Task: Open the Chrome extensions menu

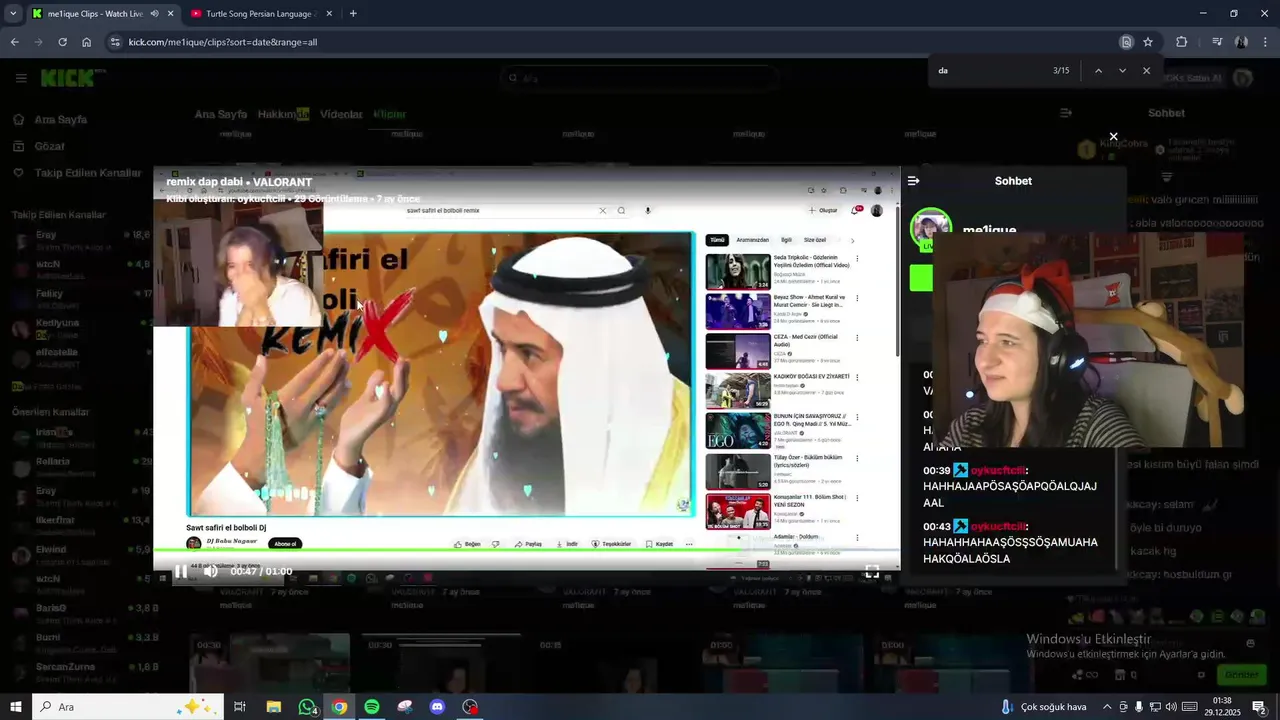Action: click(1181, 42)
